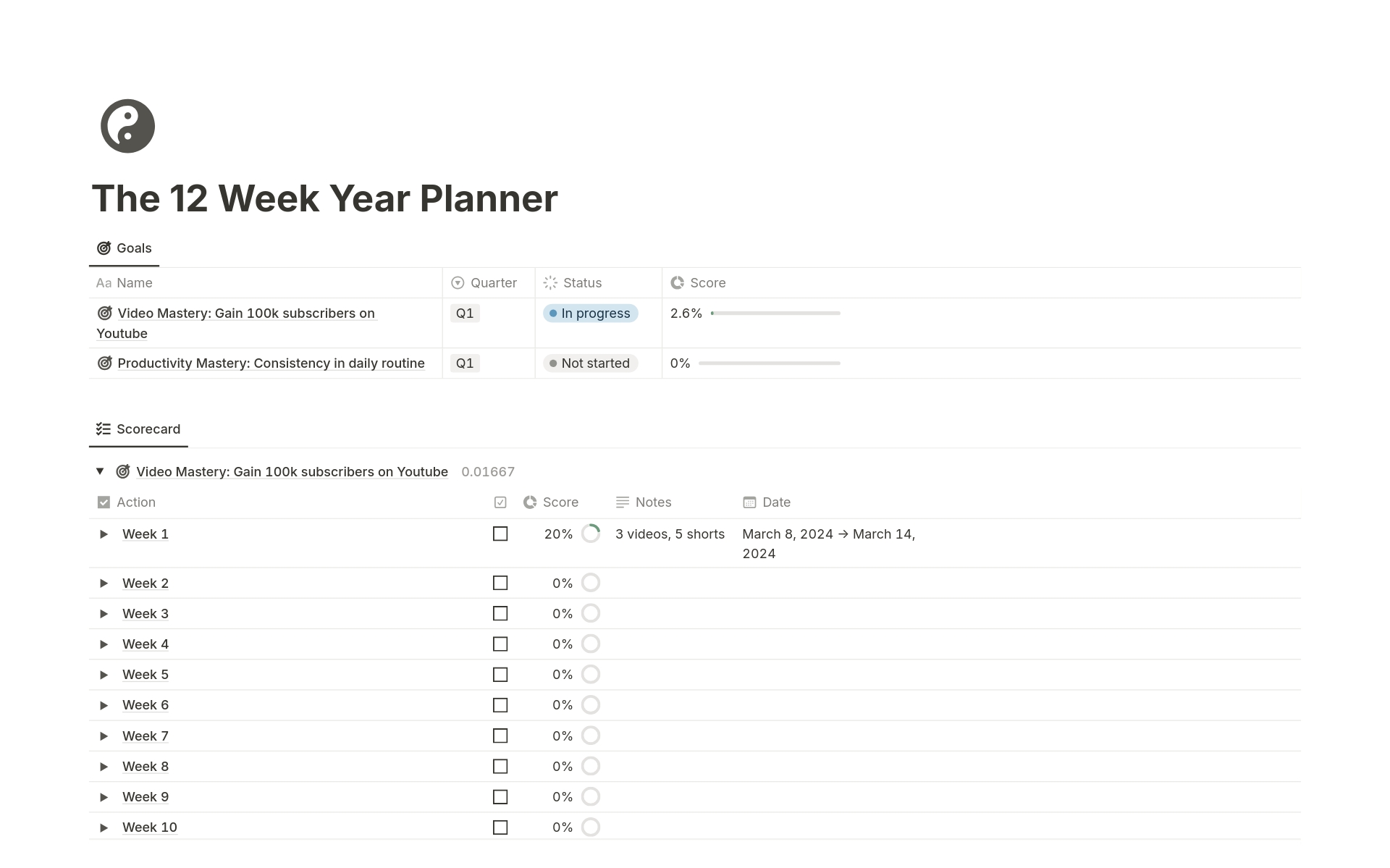Open the In progress status tag
Viewport: 1390px width, 868px height.
[590, 313]
